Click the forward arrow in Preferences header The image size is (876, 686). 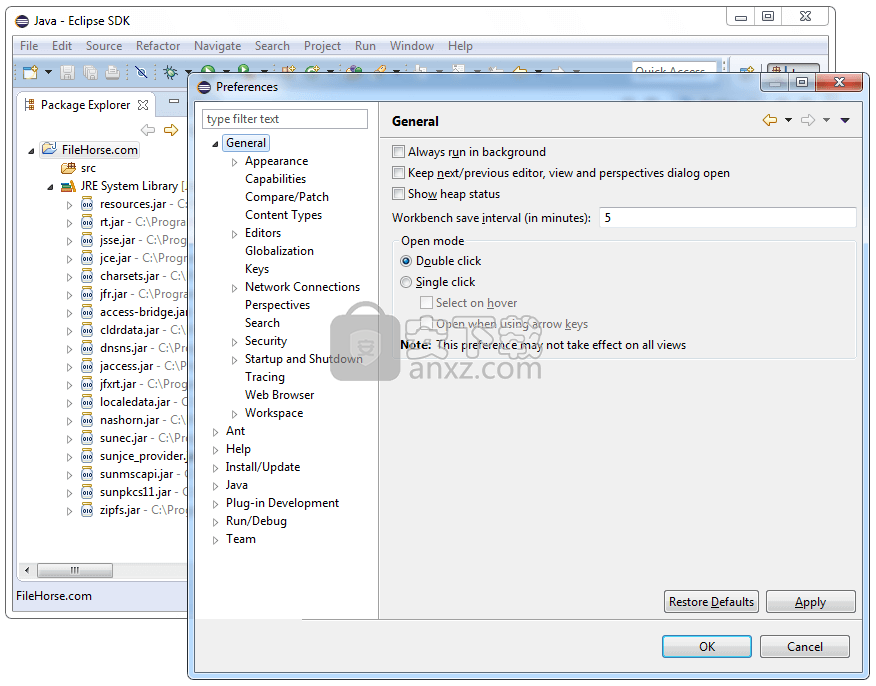(808, 120)
